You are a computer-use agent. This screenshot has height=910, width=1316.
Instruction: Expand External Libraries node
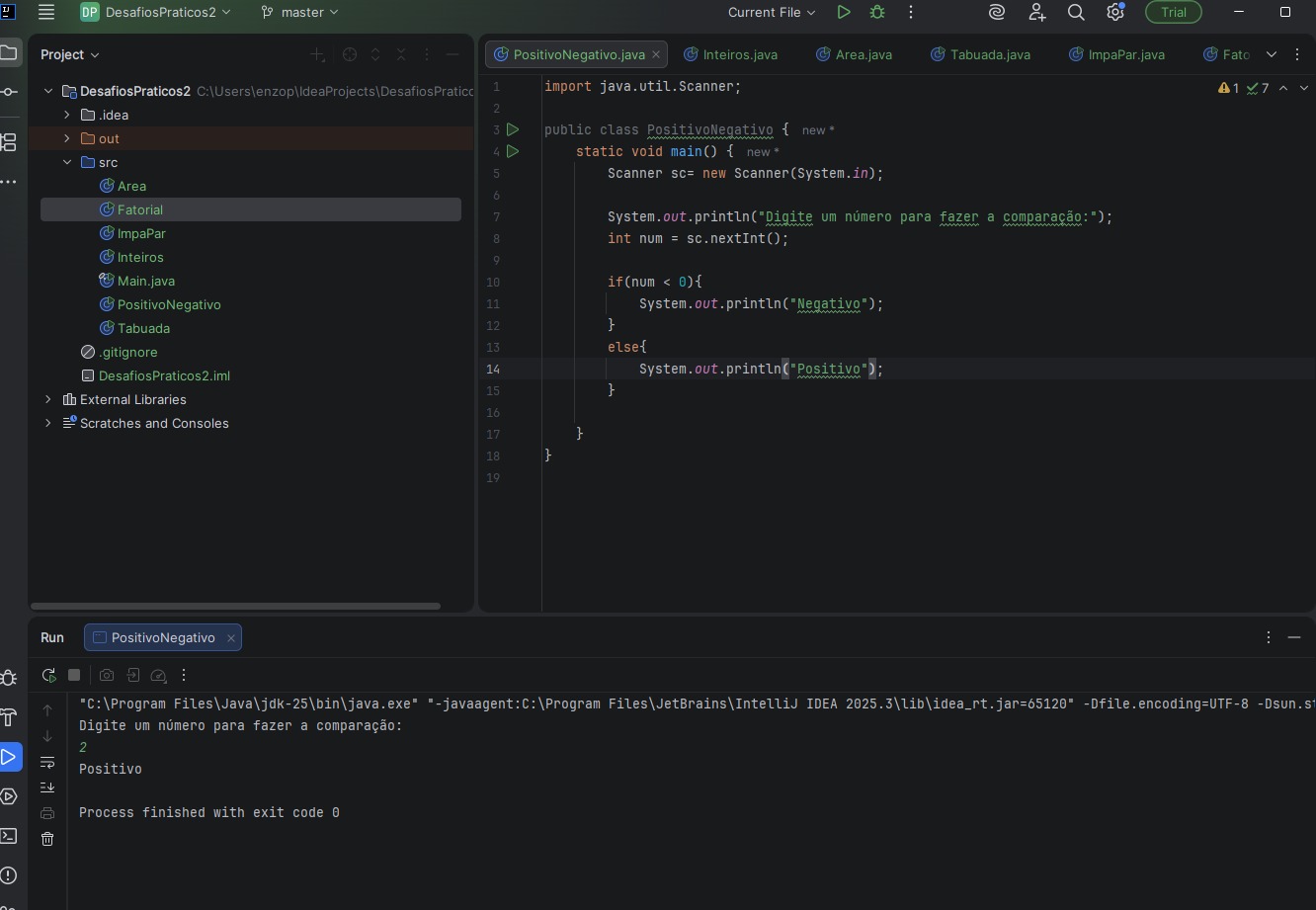pyautogui.click(x=47, y=399)
